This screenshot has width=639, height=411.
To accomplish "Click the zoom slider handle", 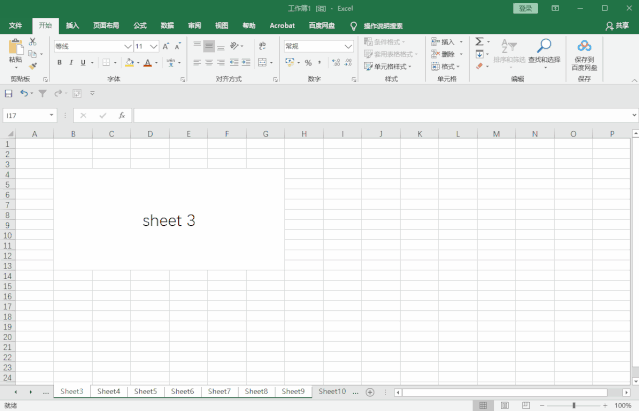I will click(574, 405).
